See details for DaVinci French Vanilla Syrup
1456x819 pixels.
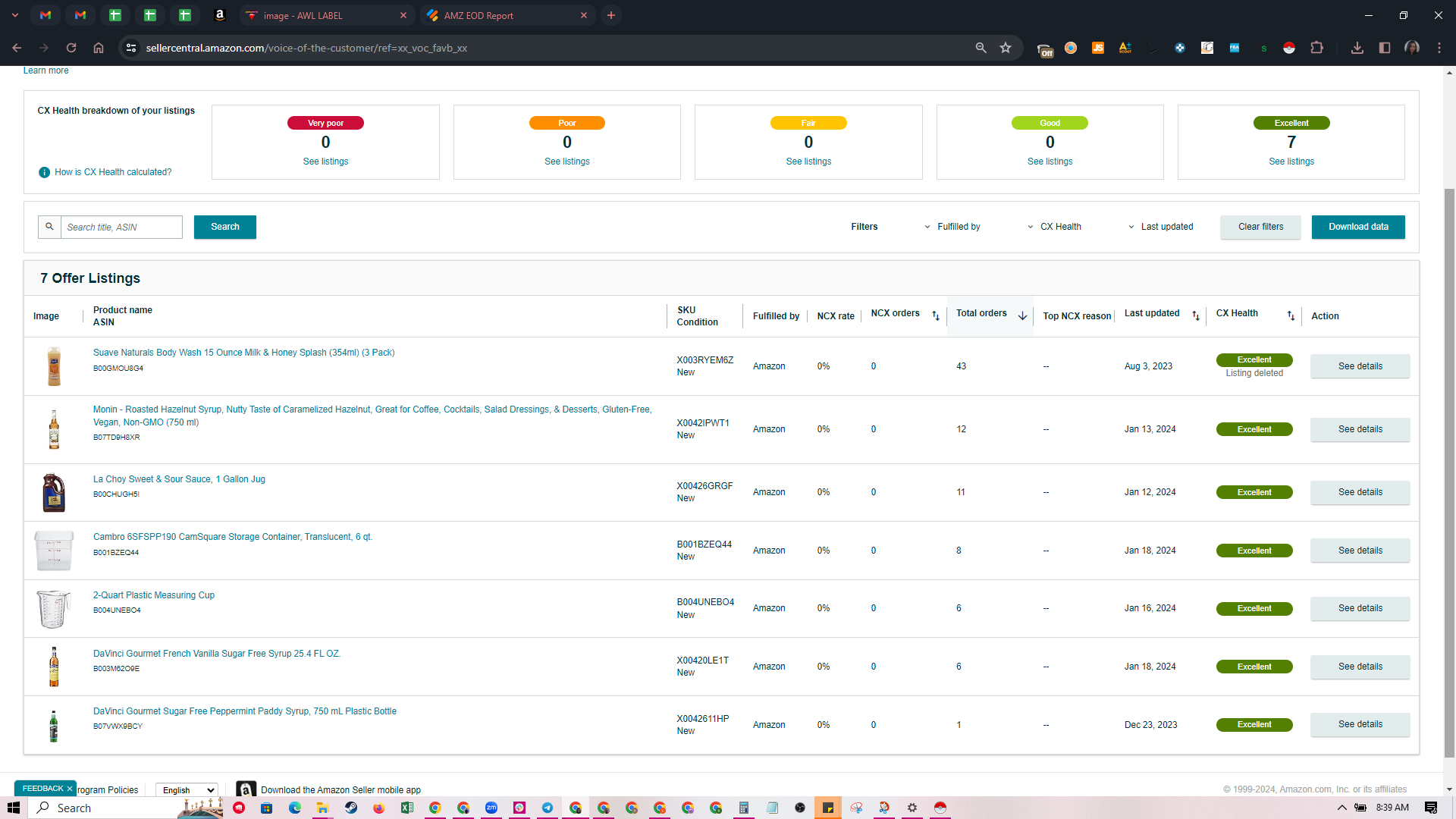pyautogui.click(x=1360, y=667)
